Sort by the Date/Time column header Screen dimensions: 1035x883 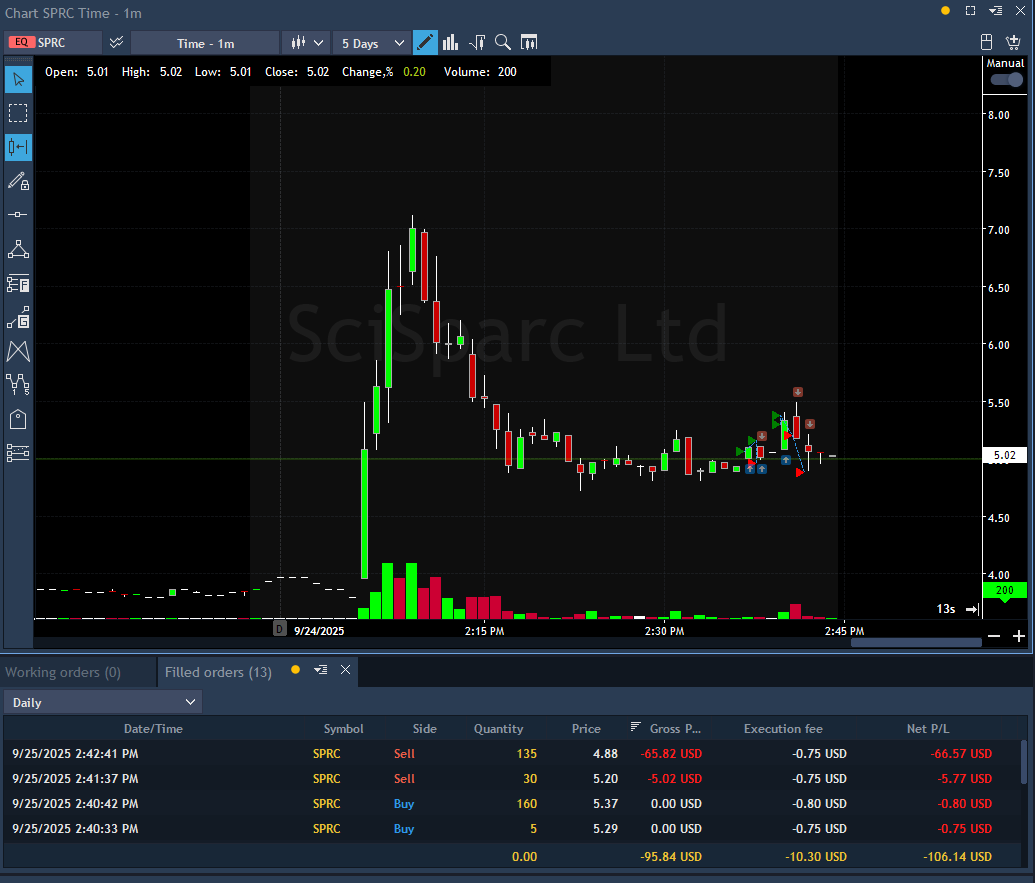(x=153, y=729)
